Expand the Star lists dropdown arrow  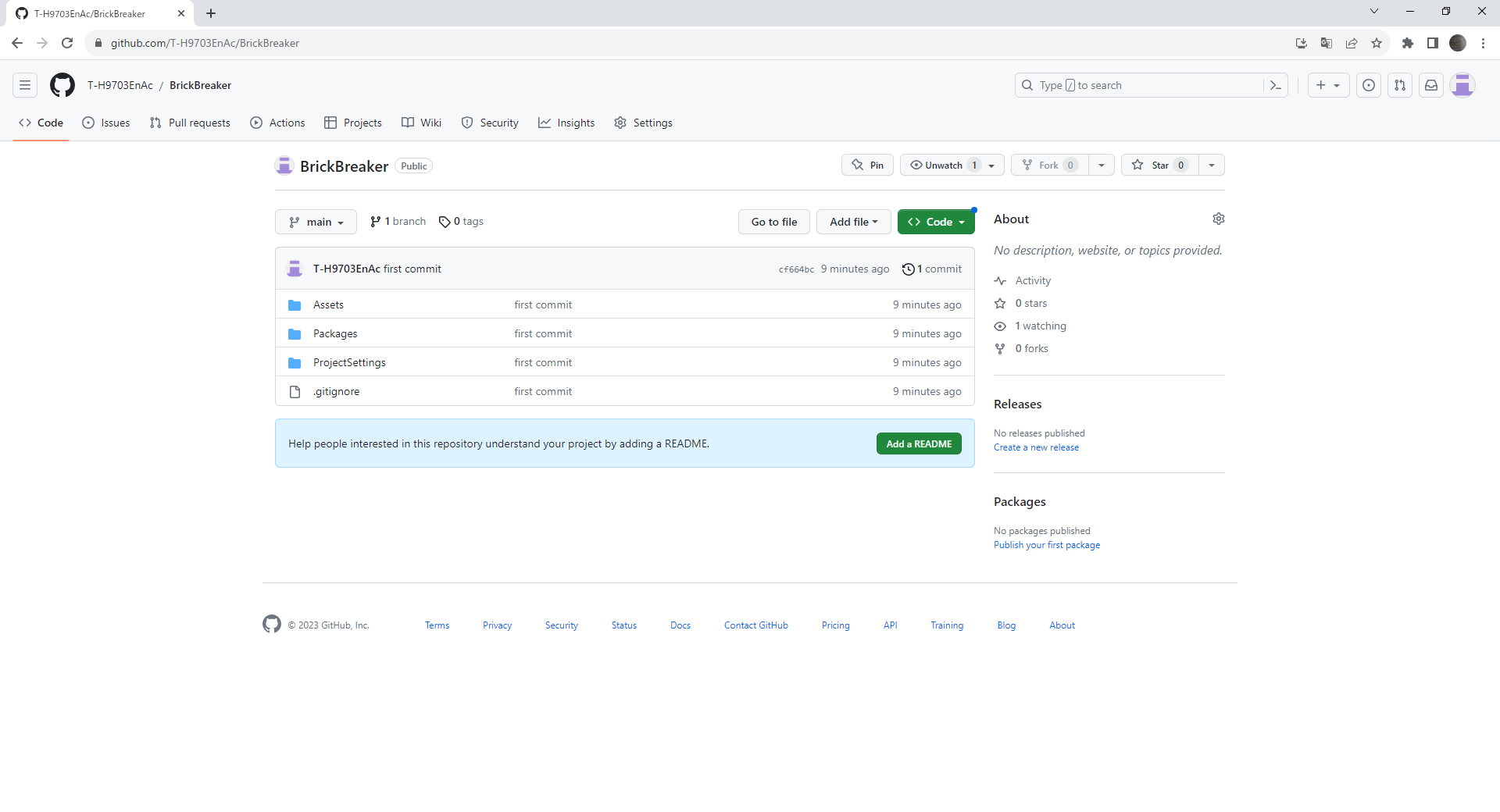1212,165
